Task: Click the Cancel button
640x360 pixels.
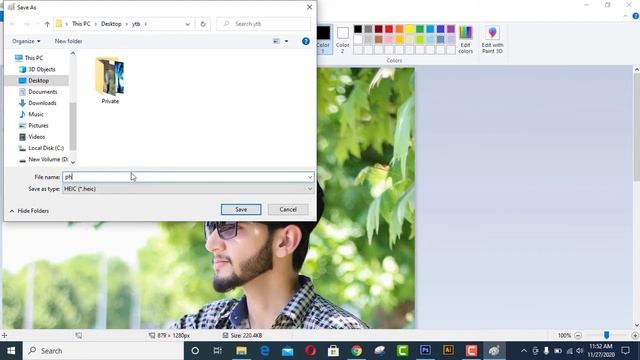Action: [x=288, y=209]
